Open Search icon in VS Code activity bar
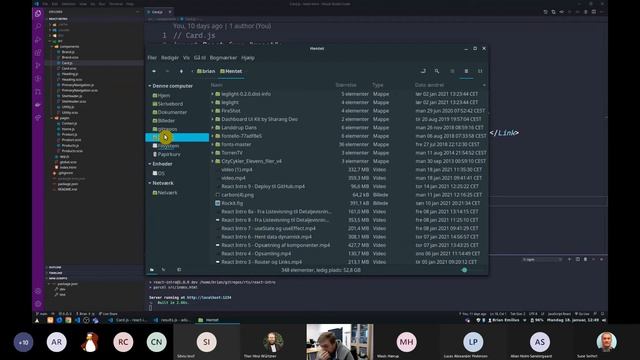Image resolution: width=640 pixels, height=360 pixels. point(38,27)
